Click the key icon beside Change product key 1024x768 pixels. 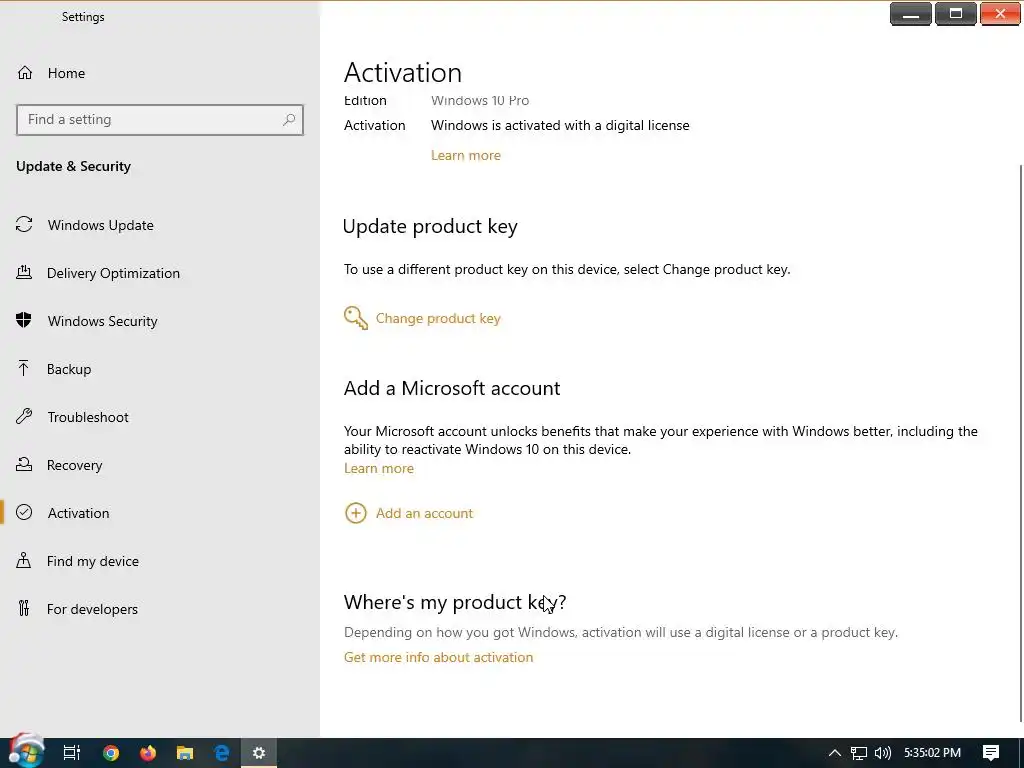[x=356, y=318]
